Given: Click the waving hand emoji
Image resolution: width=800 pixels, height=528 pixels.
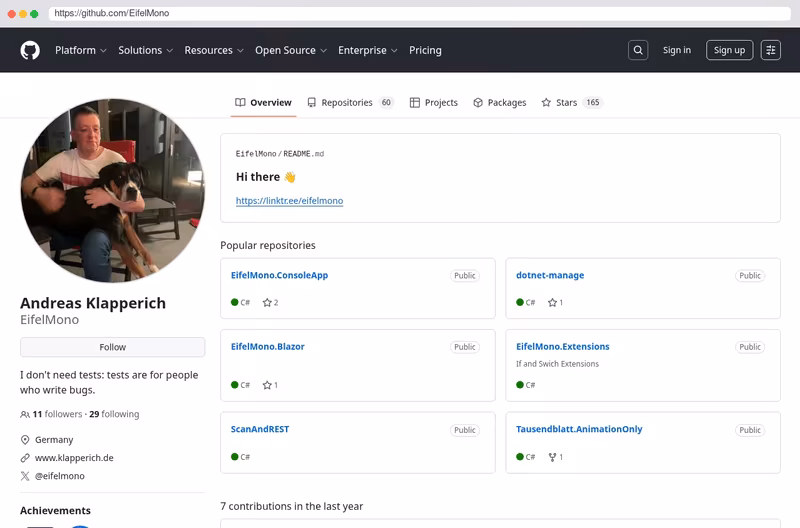Looking at the screenshot, I should click(x=290, y=177).
